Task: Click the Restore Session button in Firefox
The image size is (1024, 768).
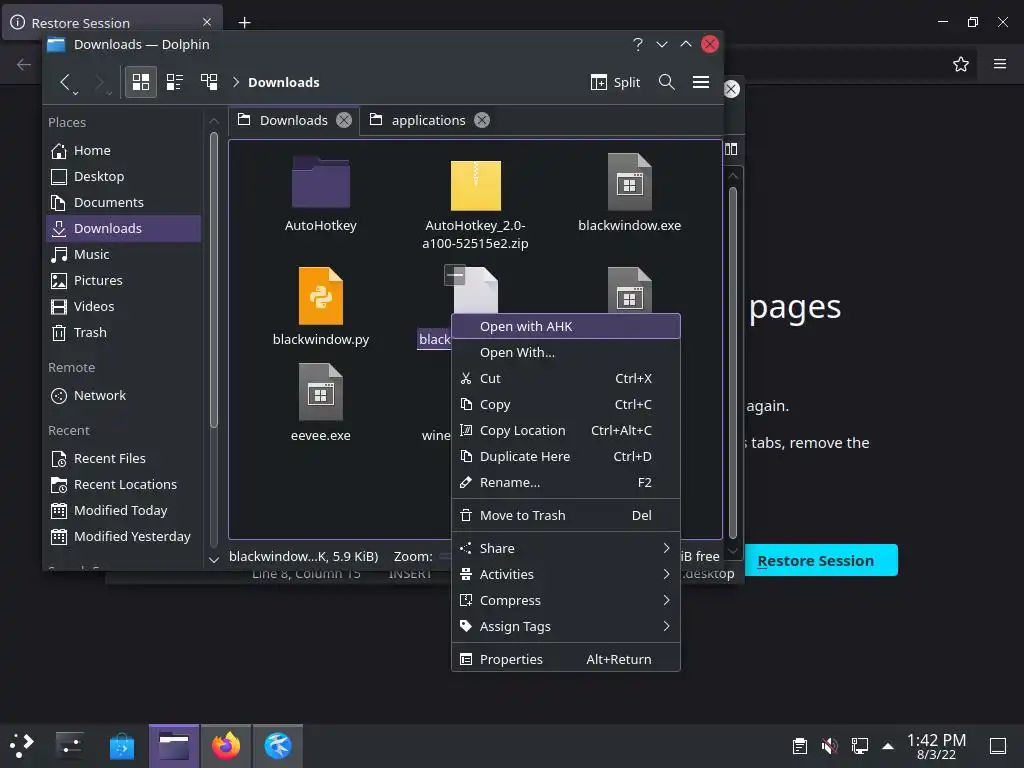Action: (821, 560)
